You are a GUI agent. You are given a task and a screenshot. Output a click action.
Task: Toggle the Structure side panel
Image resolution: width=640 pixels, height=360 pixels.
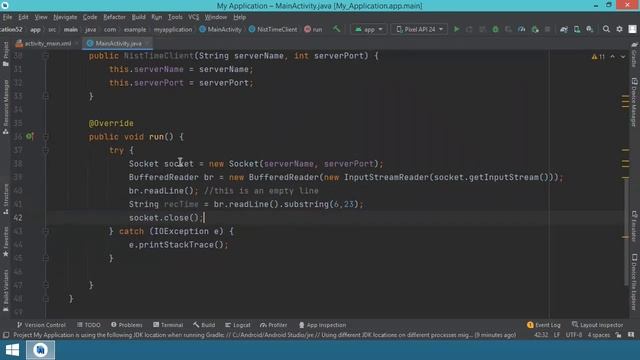point(6,199)
